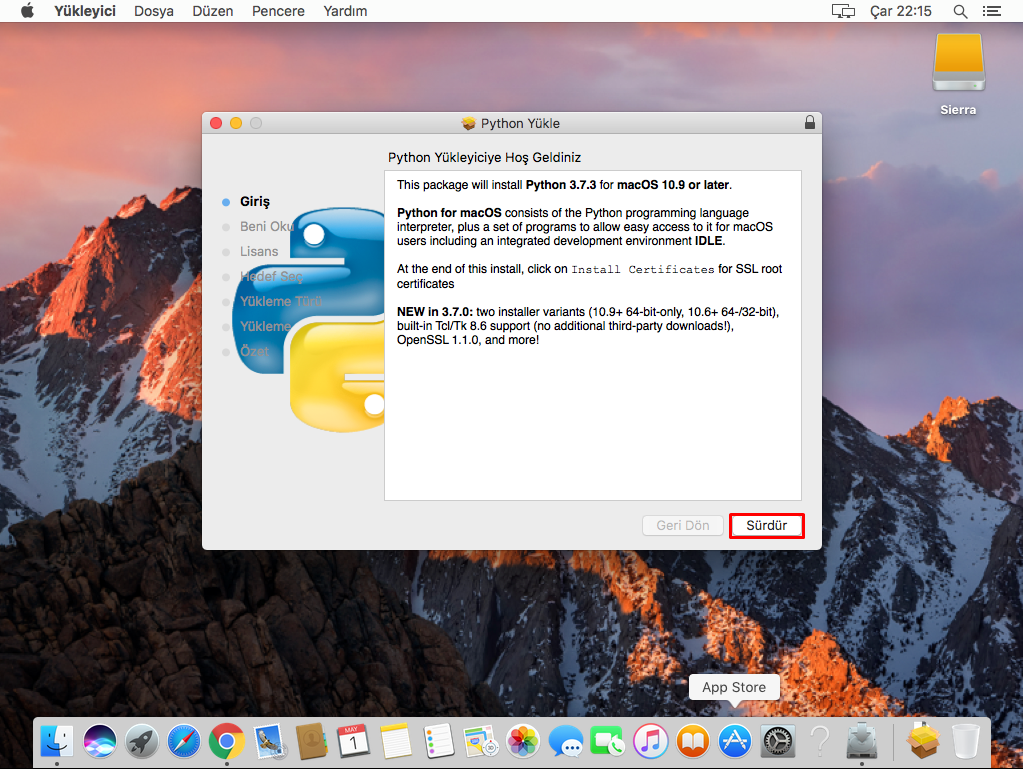Select the Özet step in the installer sidebar
This screenshot has width=1023, height=769.
[x=255, y=352]
